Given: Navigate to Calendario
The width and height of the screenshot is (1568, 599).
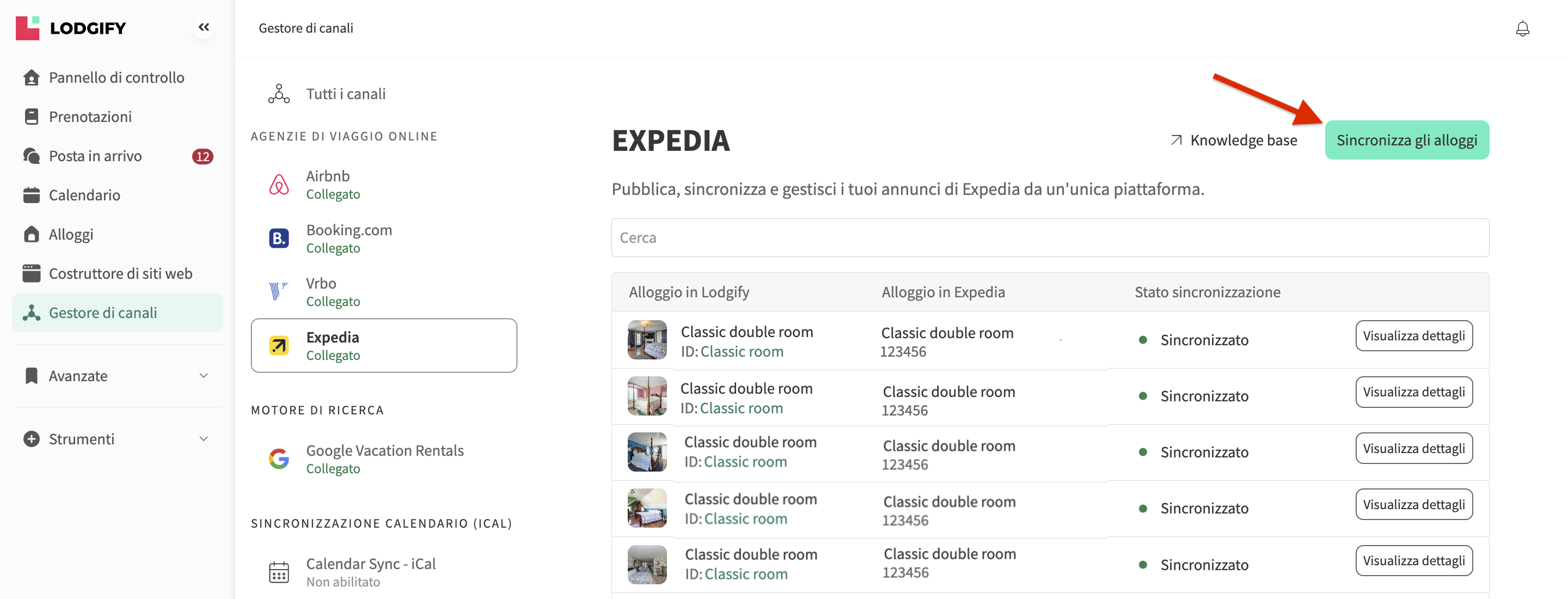Looking at the screenshot, I should point(84,195).
